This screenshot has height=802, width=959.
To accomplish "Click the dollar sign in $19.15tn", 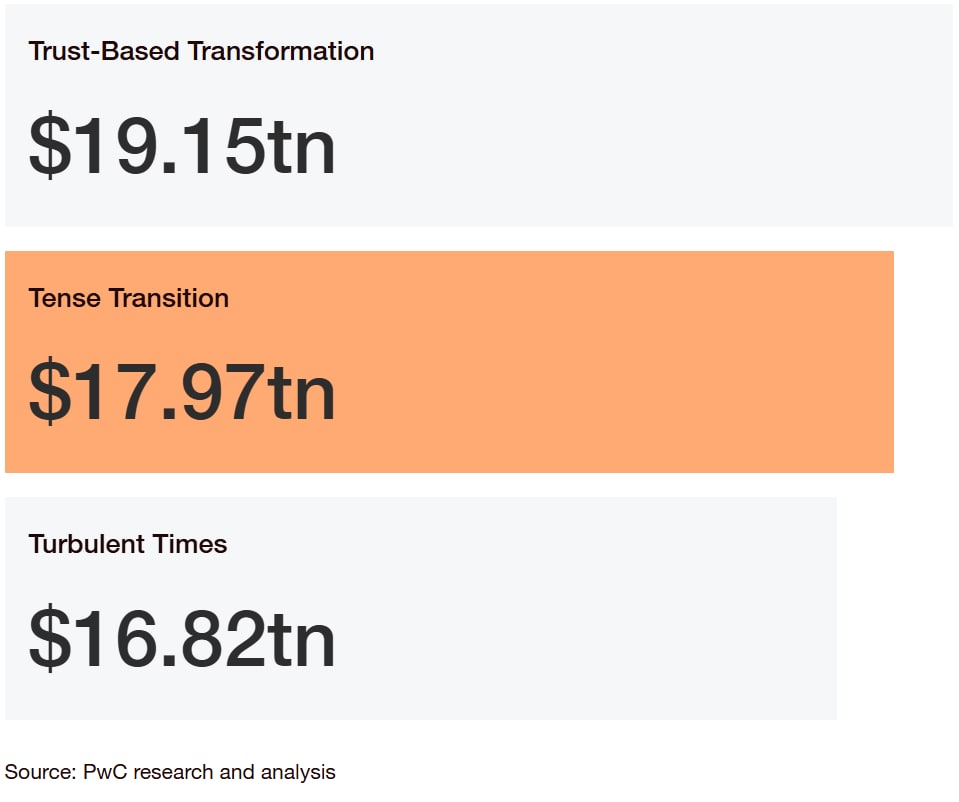I will coord(50,146).
